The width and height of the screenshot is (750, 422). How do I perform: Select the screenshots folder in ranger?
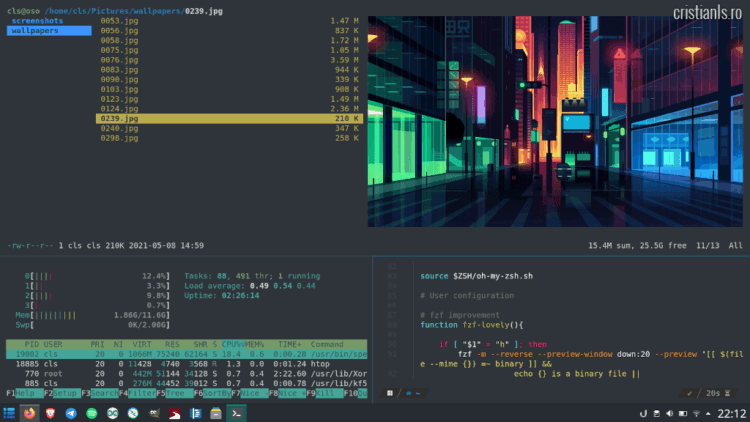click(x=37, y=20)
